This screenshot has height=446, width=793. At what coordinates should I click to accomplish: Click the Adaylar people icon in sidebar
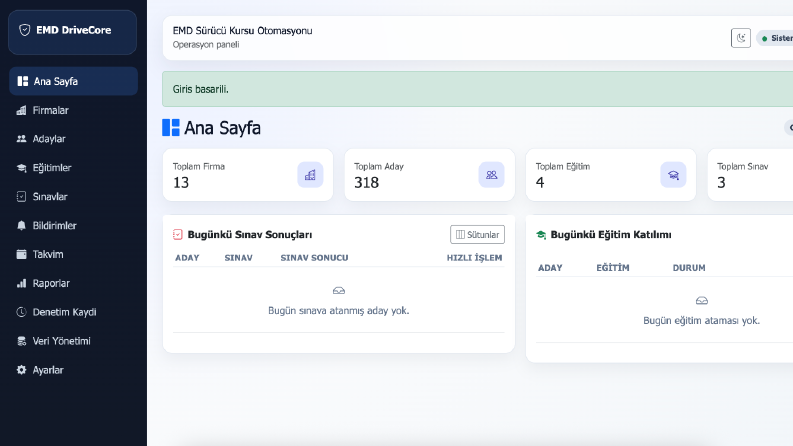21,139
